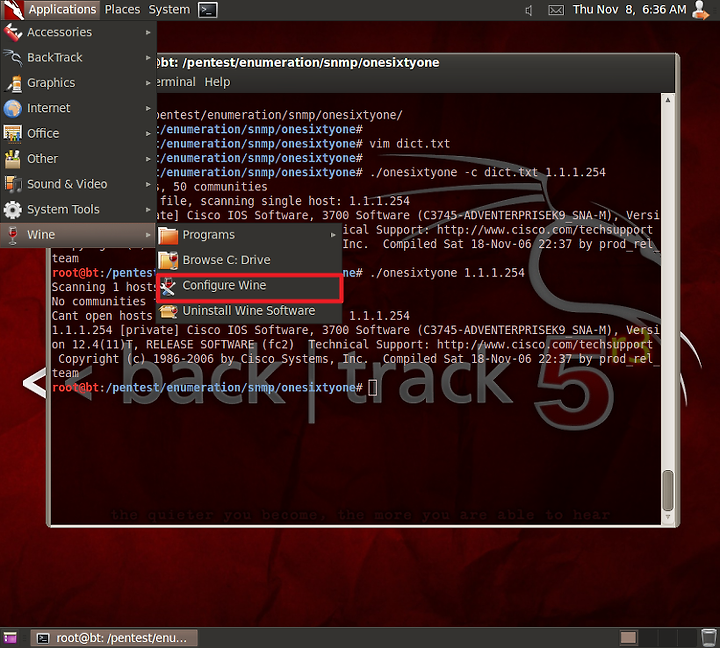Screen dimensions: 720x648
Task: Open the Programs folder entry
Action: pos(249,235)
